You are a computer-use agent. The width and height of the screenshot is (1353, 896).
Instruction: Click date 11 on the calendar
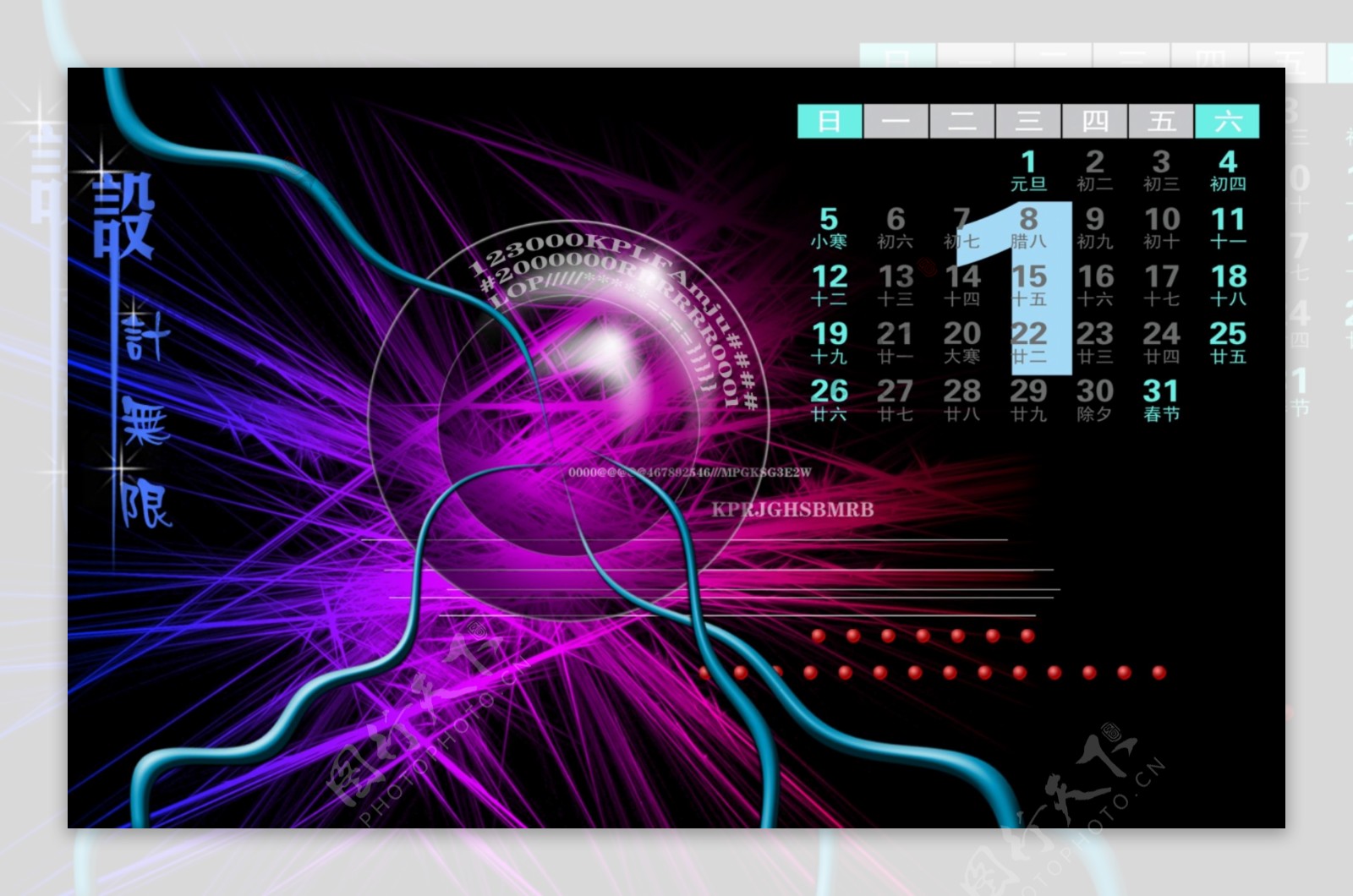pos(1228,227)
